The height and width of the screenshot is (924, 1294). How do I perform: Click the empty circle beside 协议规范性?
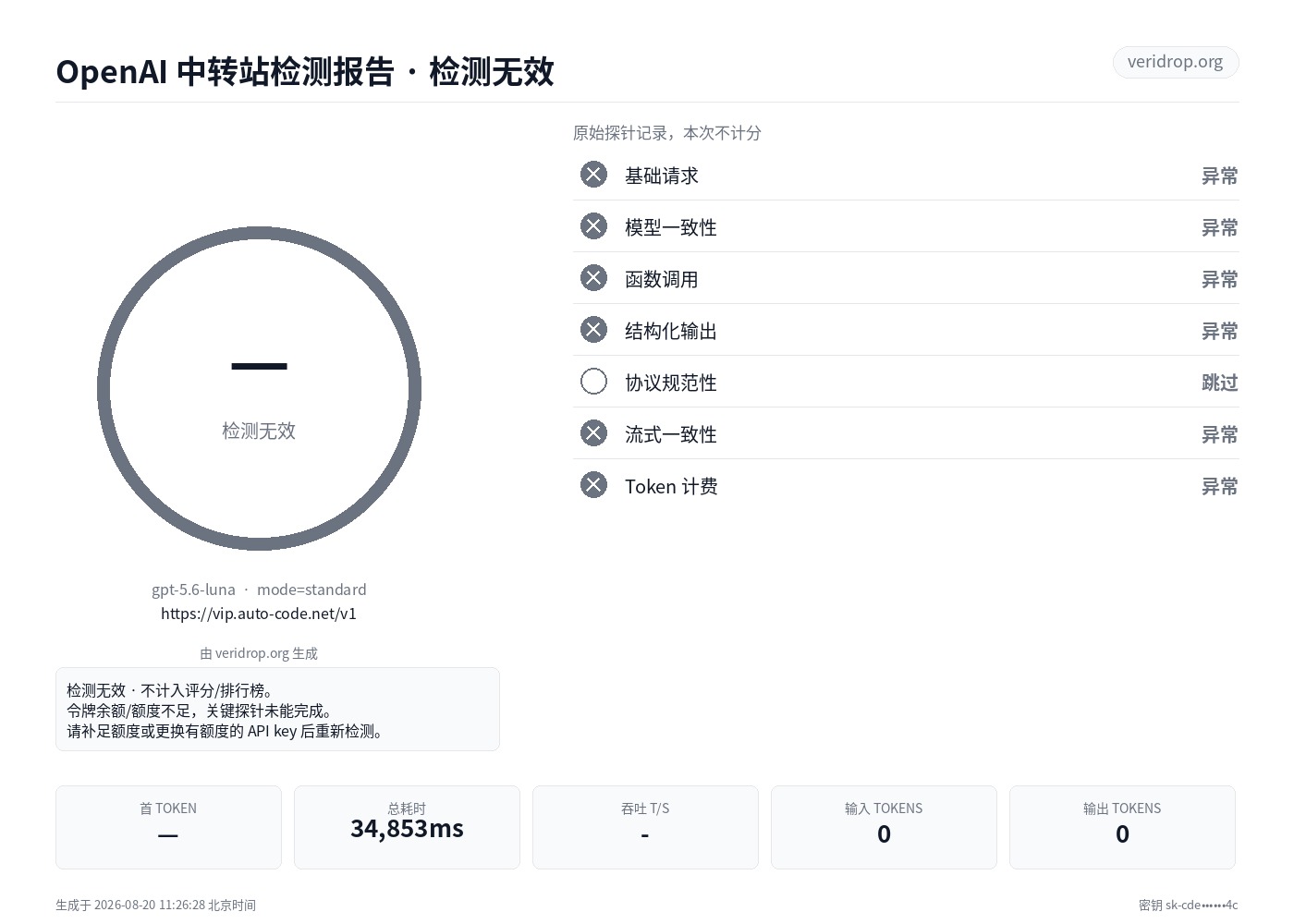pos(593,382)
